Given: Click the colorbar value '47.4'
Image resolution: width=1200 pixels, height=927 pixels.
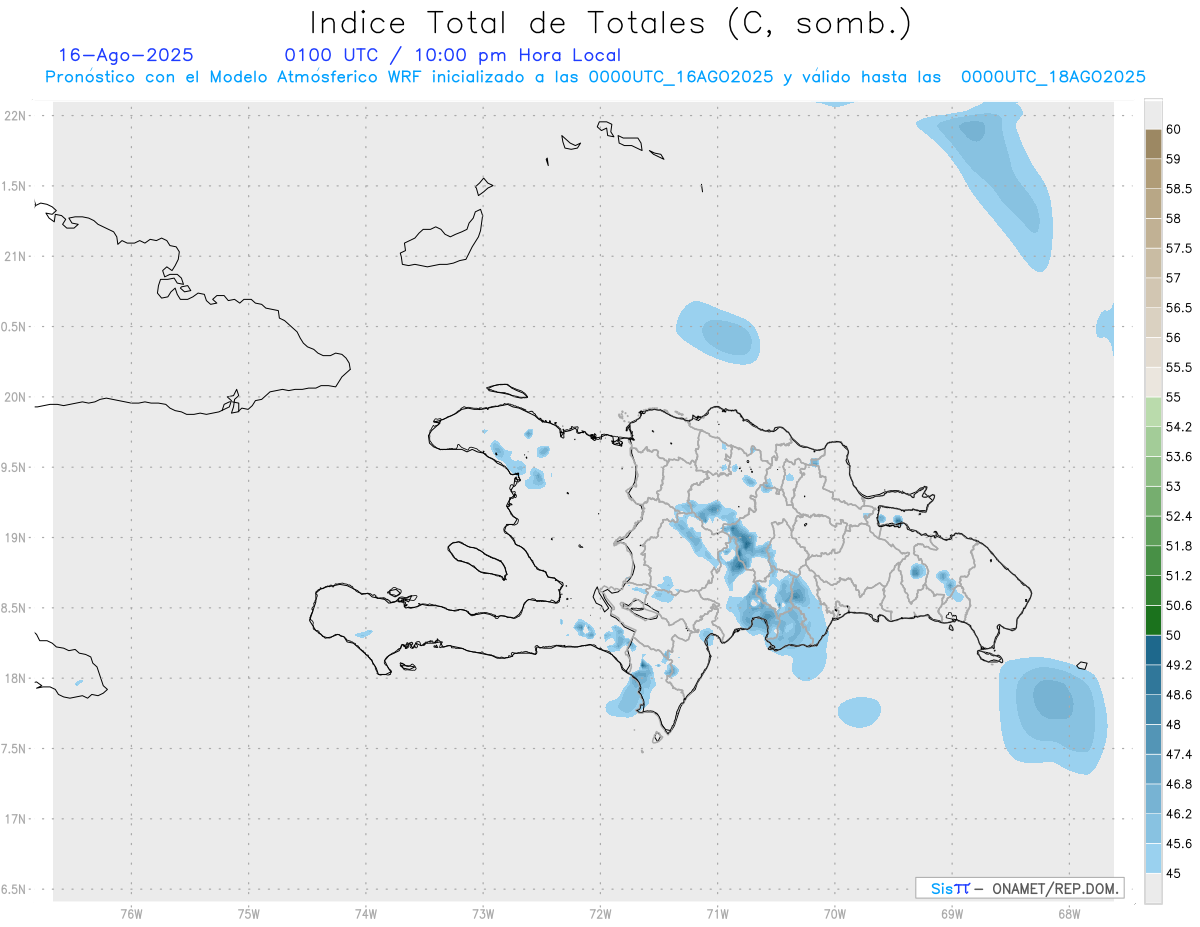Looking at the screenshot, I should (1179, 754).
